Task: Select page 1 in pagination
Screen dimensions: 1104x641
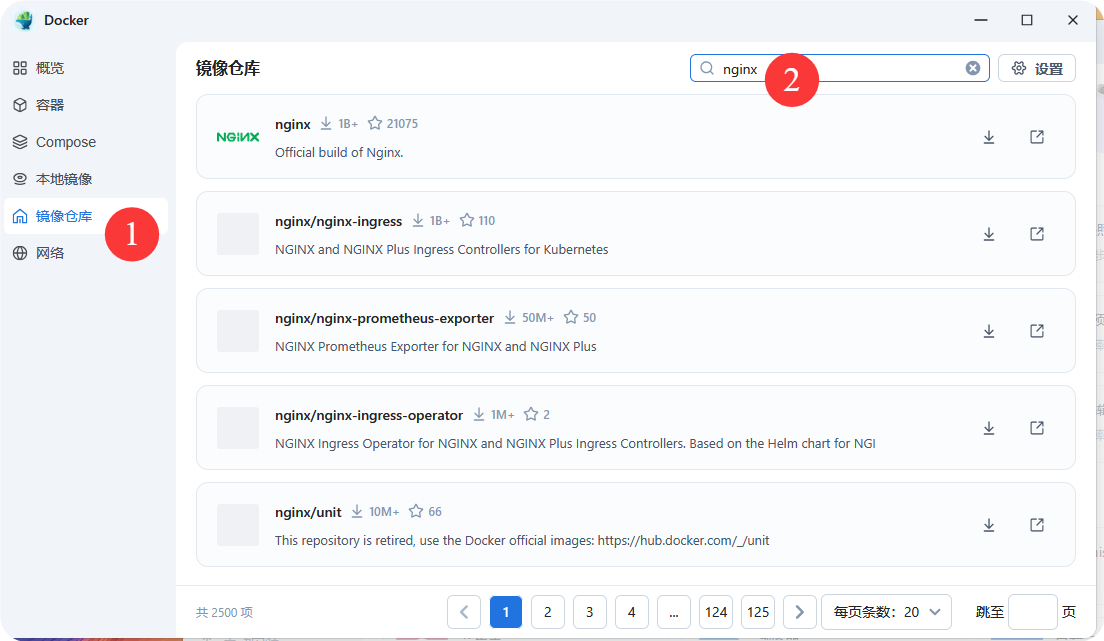Action: (506, 612)
